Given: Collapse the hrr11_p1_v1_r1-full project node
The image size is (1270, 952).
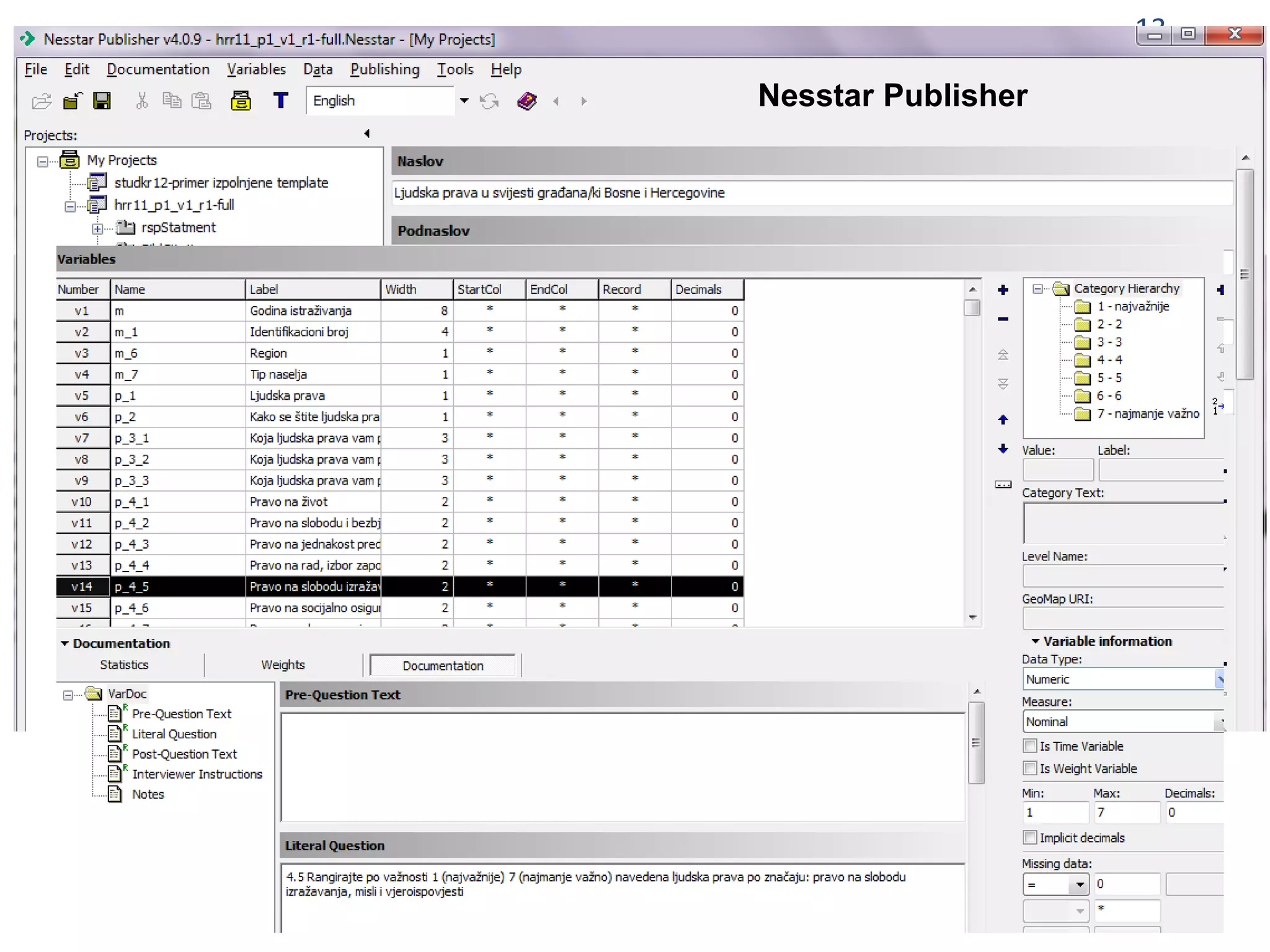Looking at the screenshot, I should point(70,206).
